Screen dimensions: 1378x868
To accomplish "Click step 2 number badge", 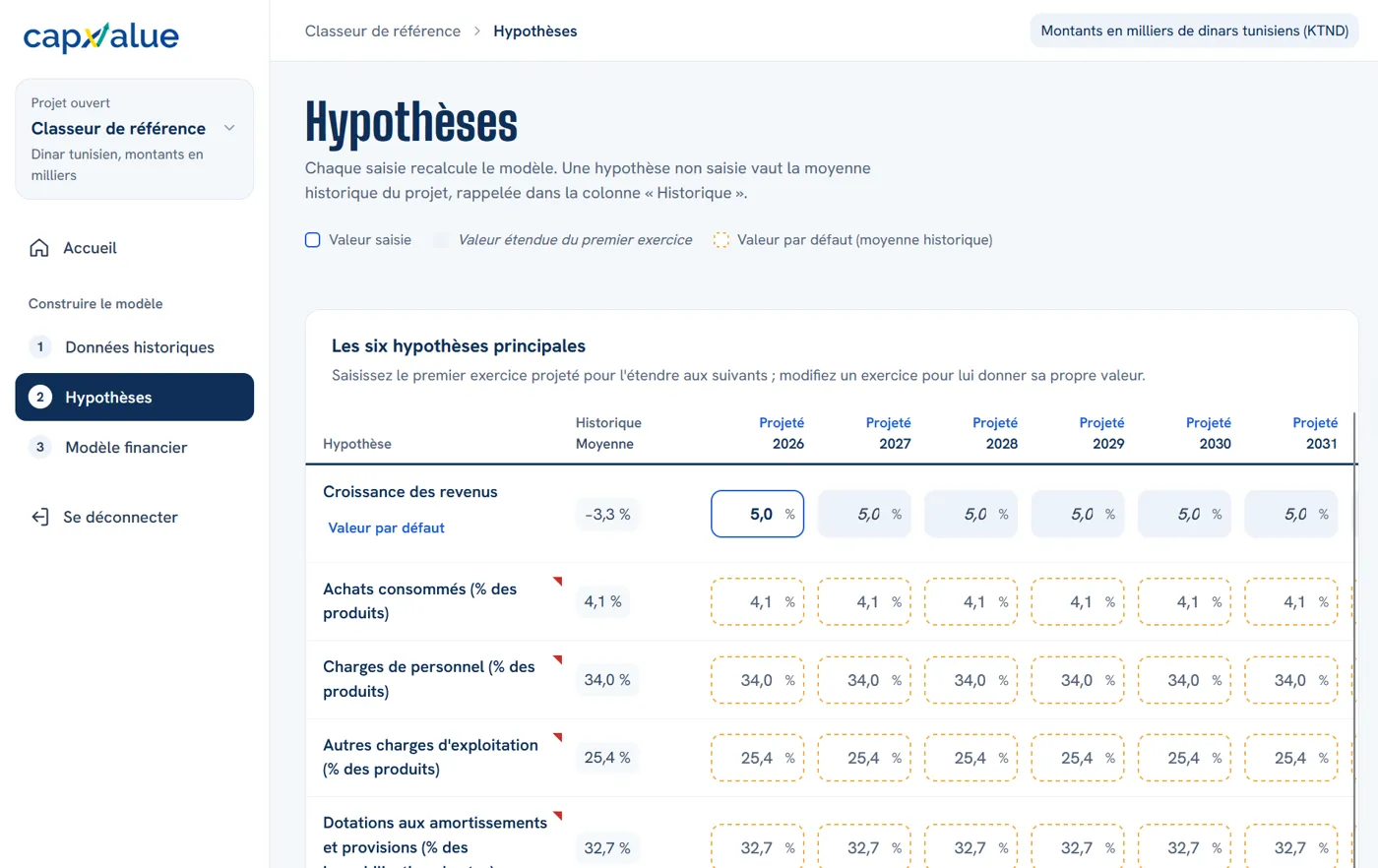I will click(40, 397).
